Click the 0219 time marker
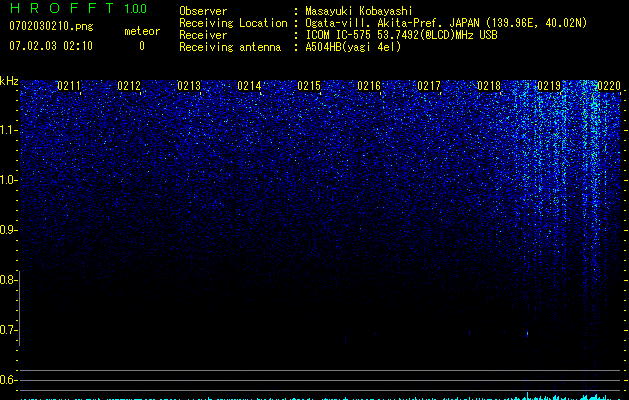 [549, 86]
